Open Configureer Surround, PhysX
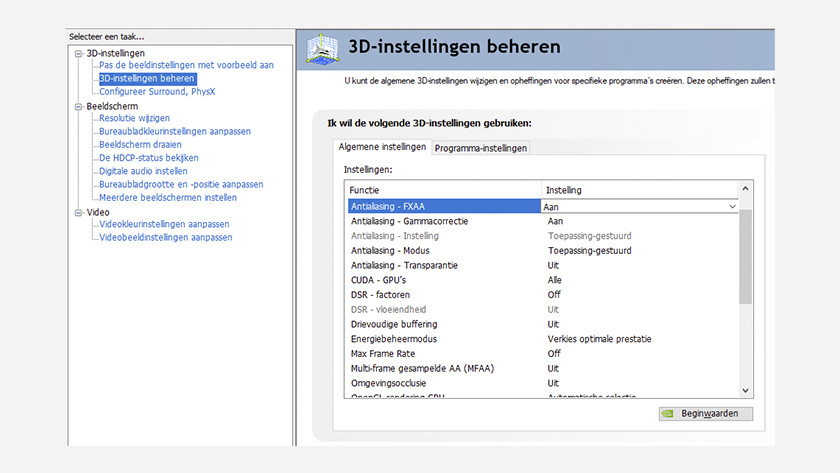This screenshot has width=840, height=473. [156, 92]
